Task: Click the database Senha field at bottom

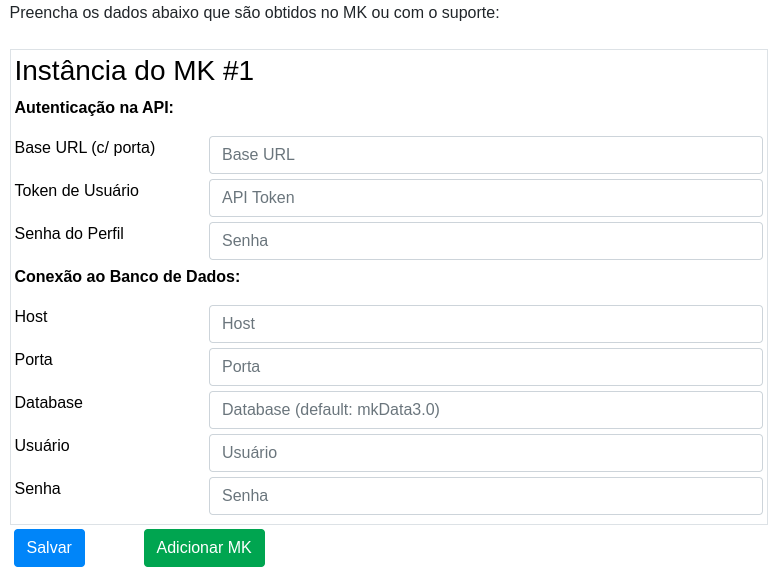Action: [x=486, y=496]
